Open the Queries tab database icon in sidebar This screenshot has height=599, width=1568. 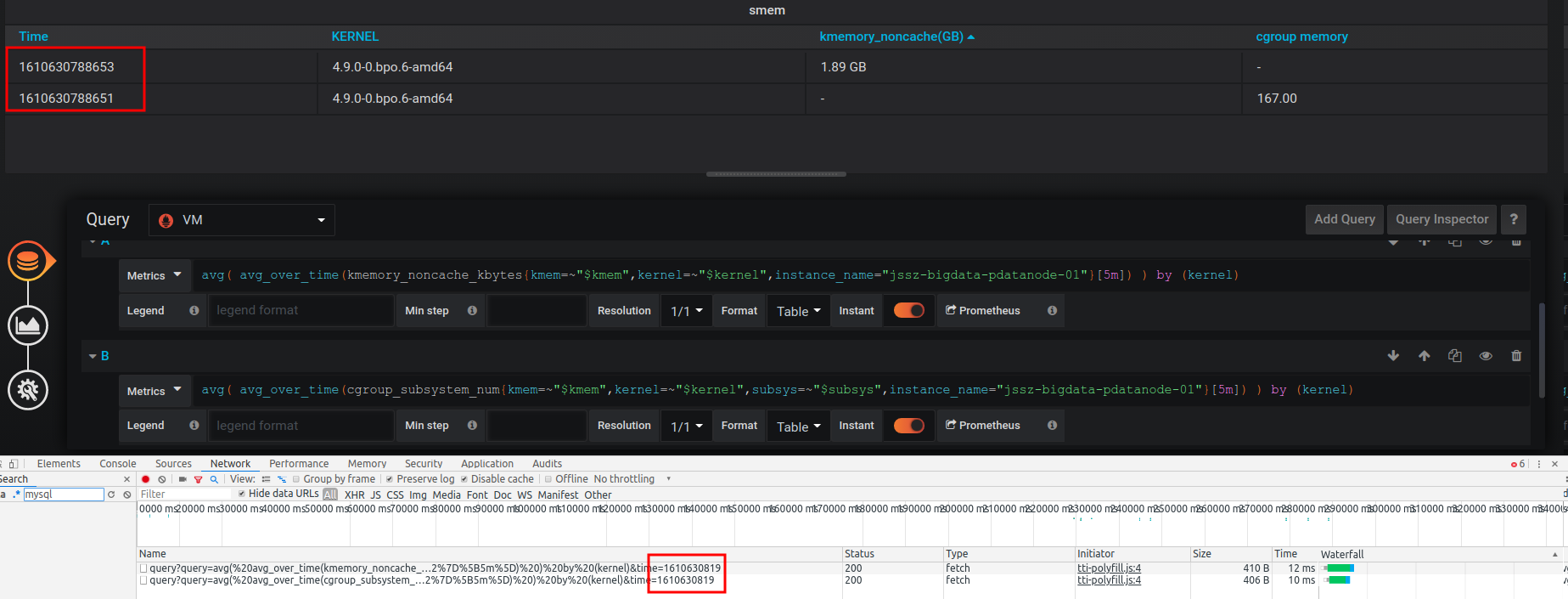coord(28,261)
